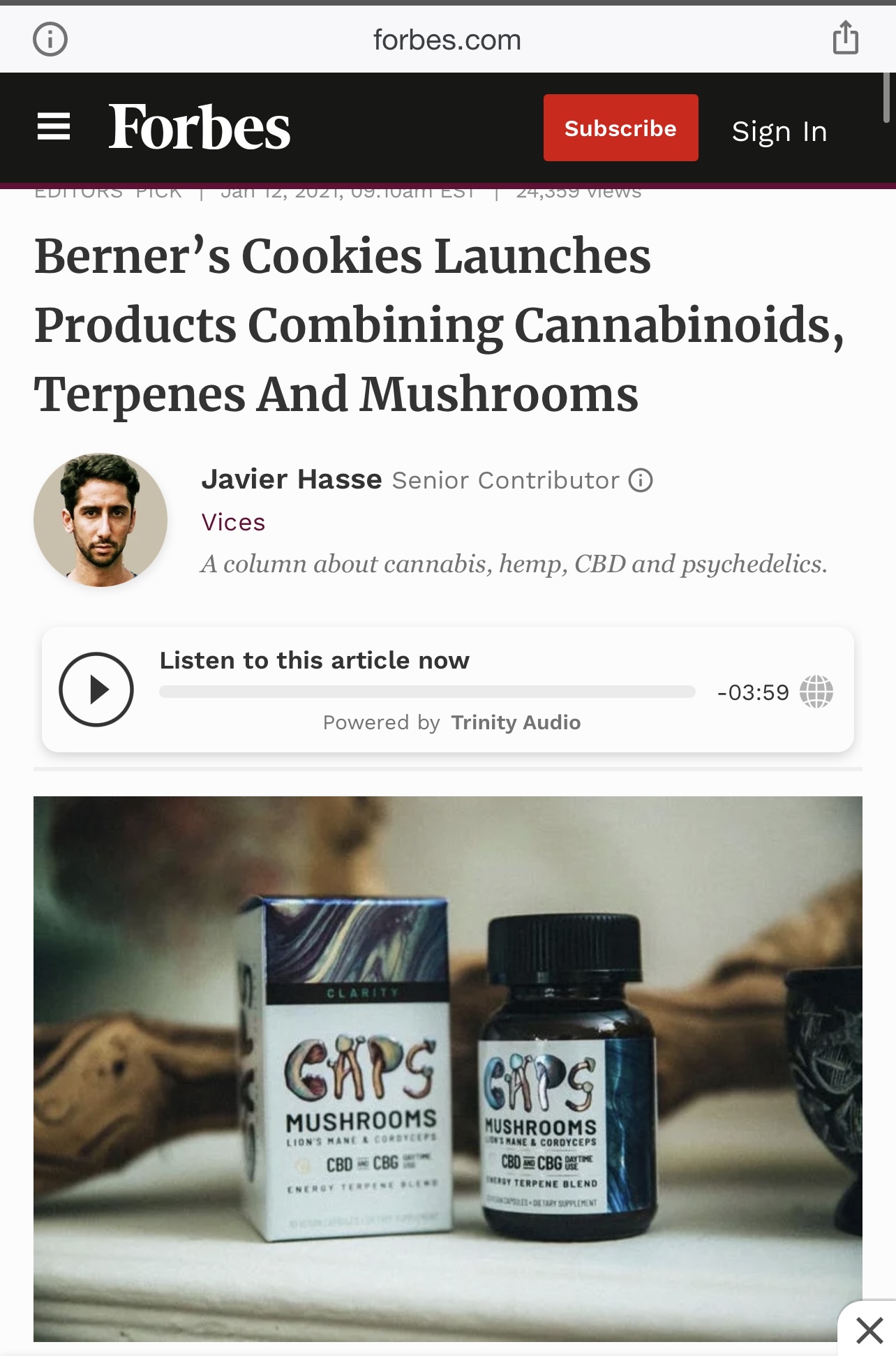Click contributor info icon next to Senior Contributor
The image size is (896, 1356).
pos(641,480)
